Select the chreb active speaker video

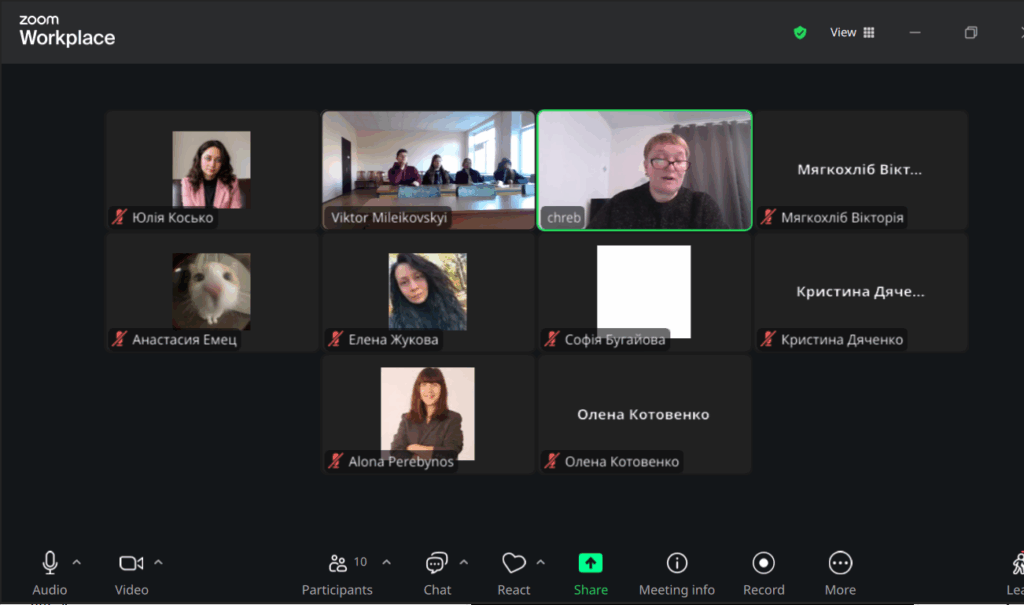(645, 165)
